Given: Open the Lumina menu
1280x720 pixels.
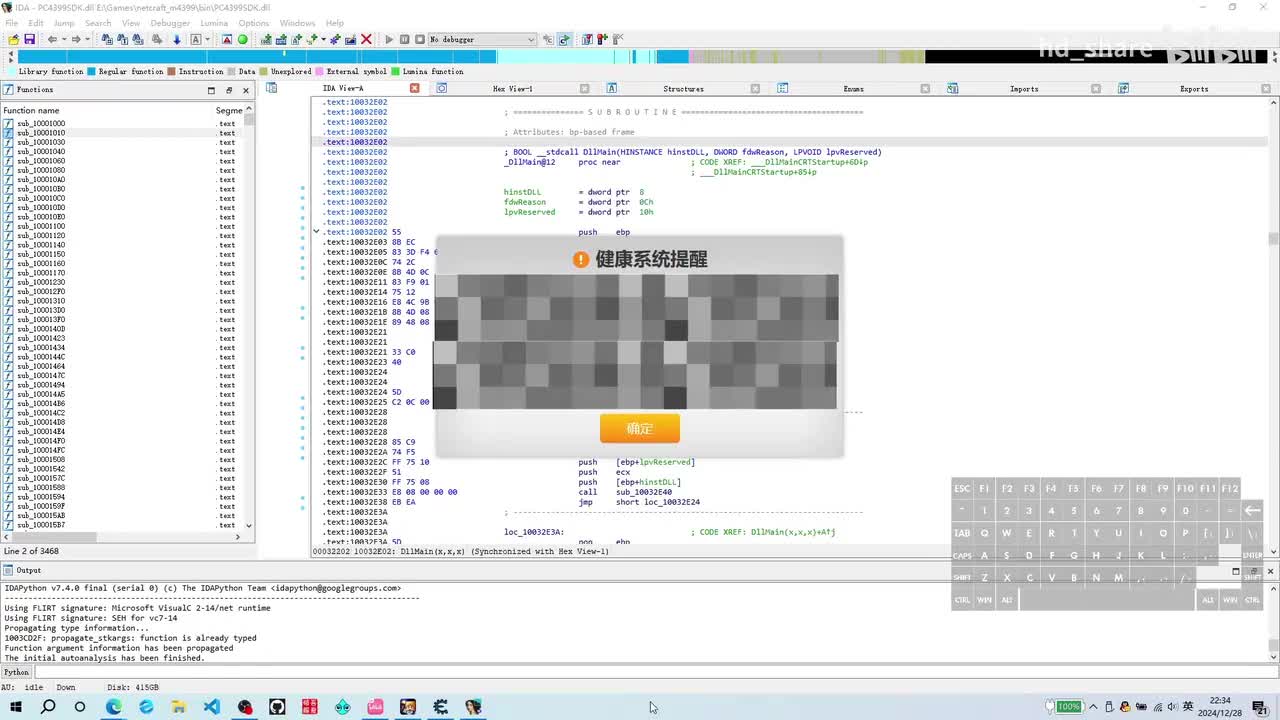Looking at the screenshot, I should tap(214, 23).
